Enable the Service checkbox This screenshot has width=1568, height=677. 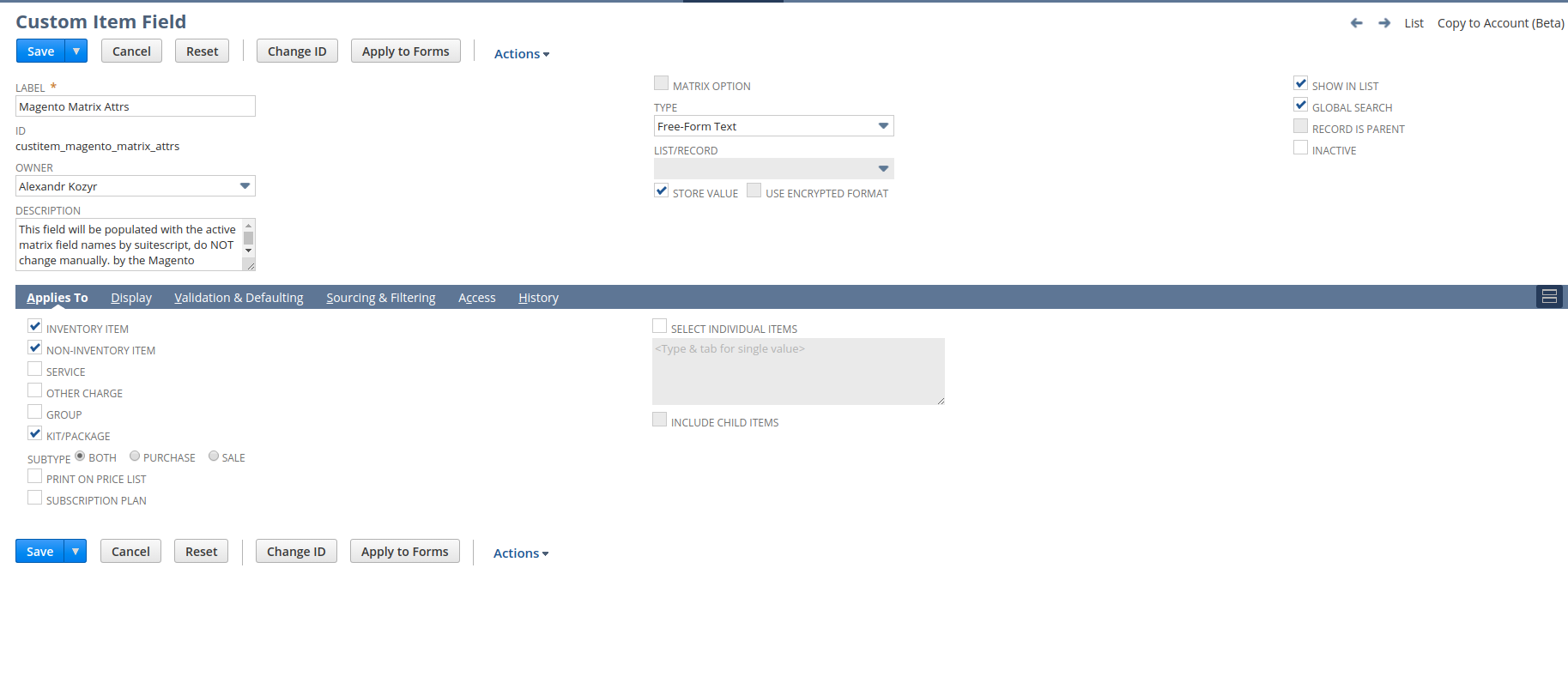(35, 370)
